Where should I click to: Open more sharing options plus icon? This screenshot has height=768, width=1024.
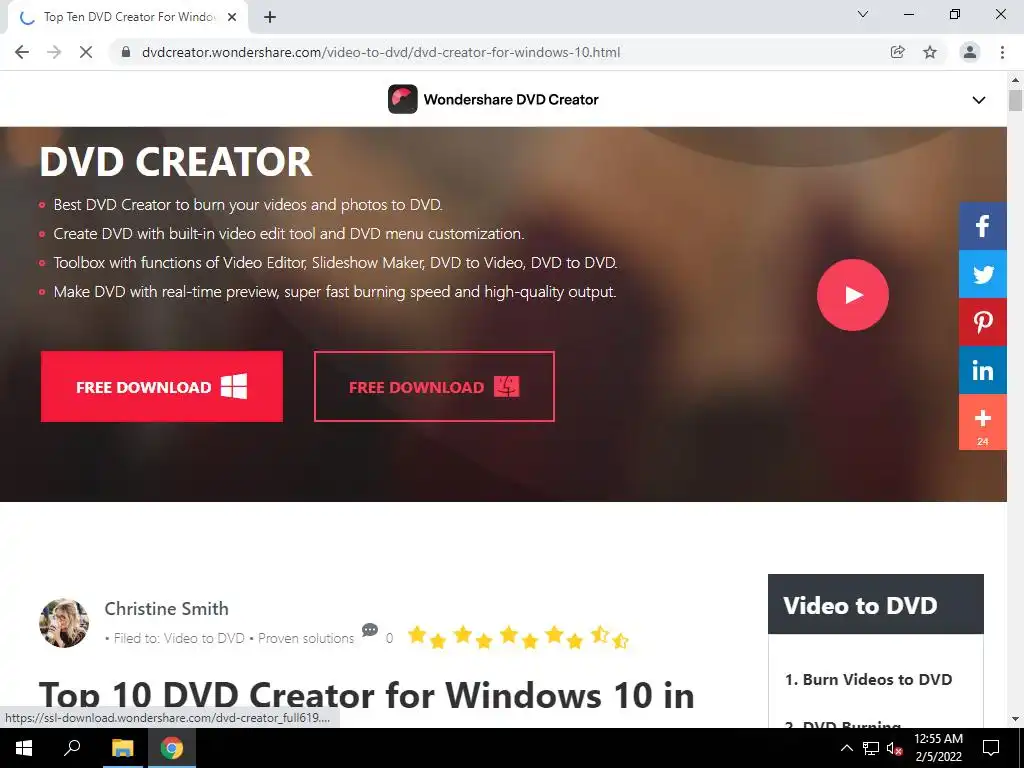tap(982, 422)
